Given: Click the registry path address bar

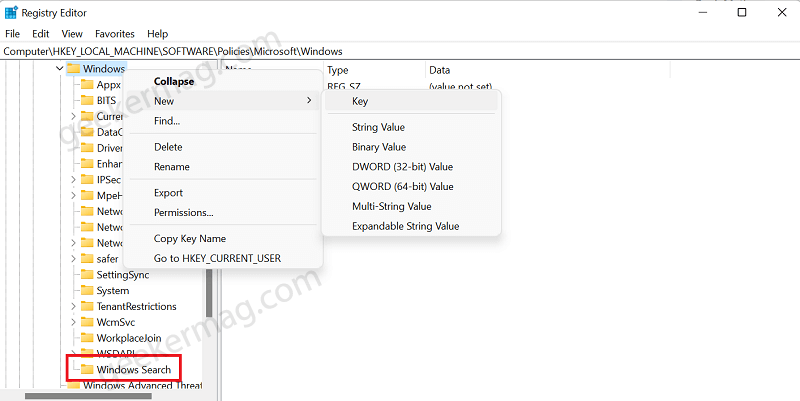Looking at the screenshot, I should tap(400, 51).
